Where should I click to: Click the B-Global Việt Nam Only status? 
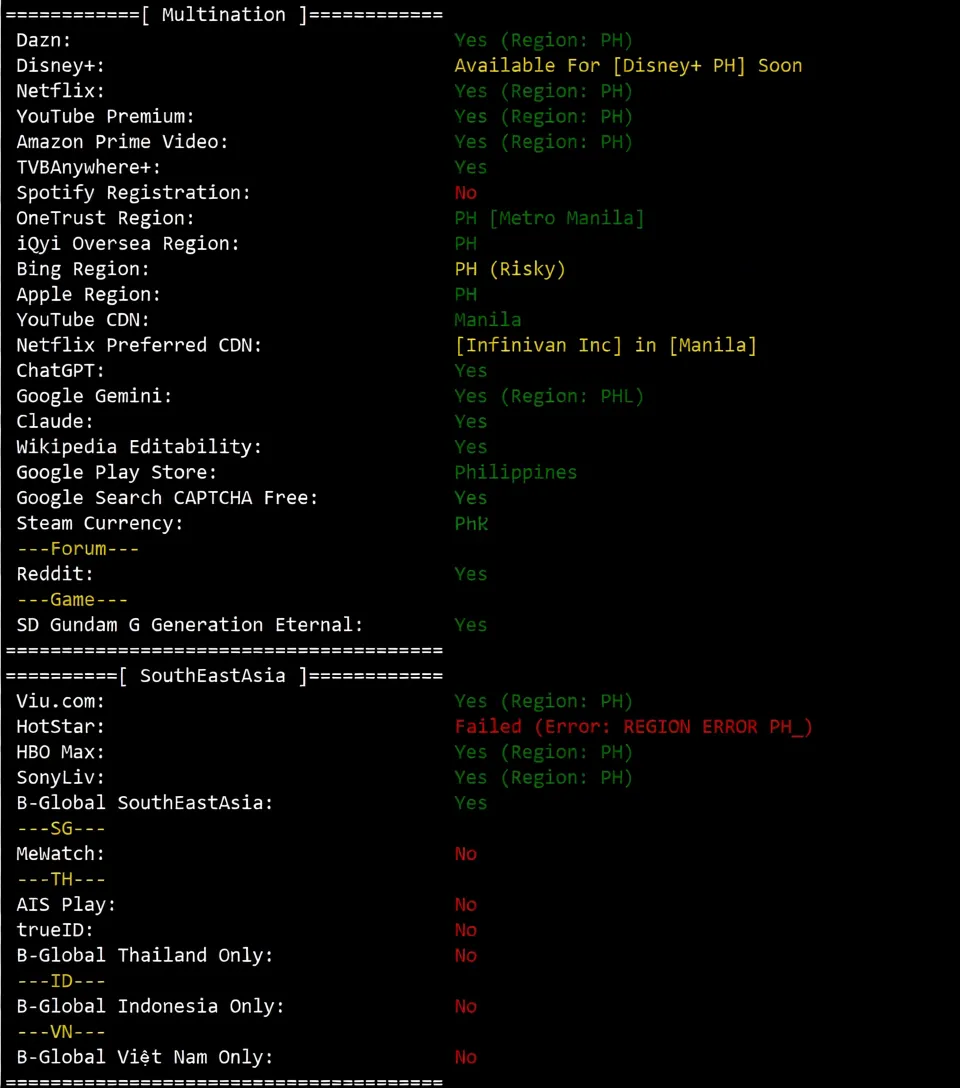[x=465, y=1057]
